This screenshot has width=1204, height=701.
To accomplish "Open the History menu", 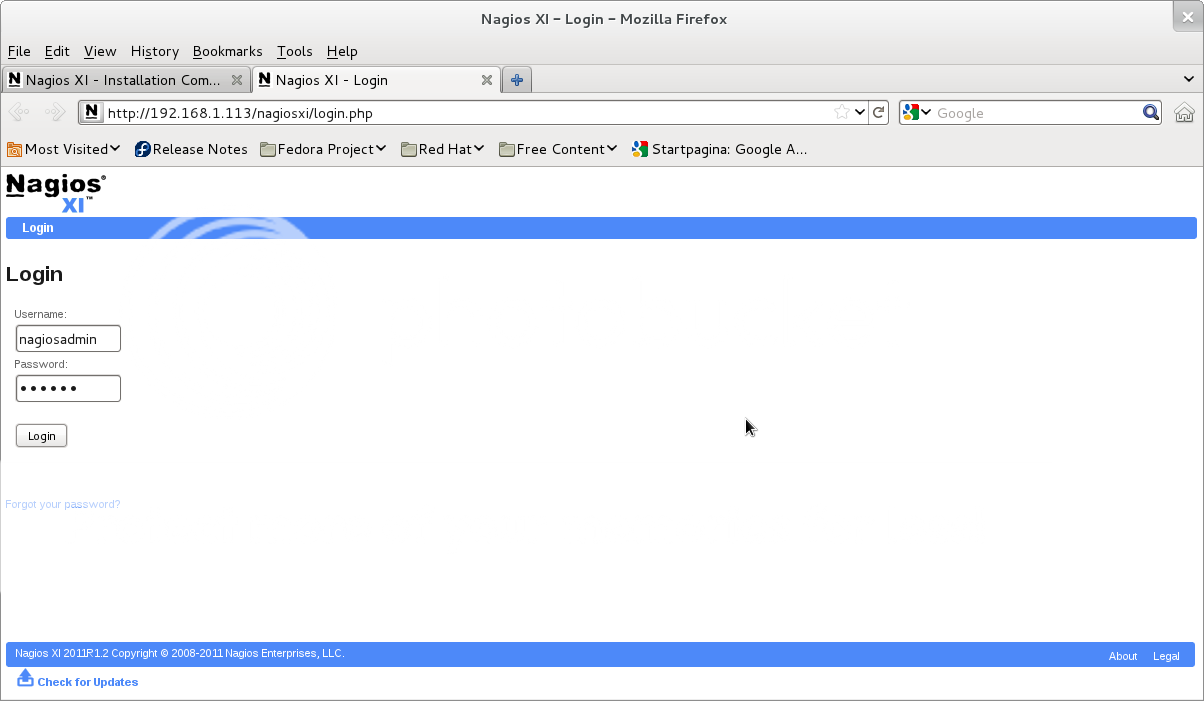I will pos(155,51).
